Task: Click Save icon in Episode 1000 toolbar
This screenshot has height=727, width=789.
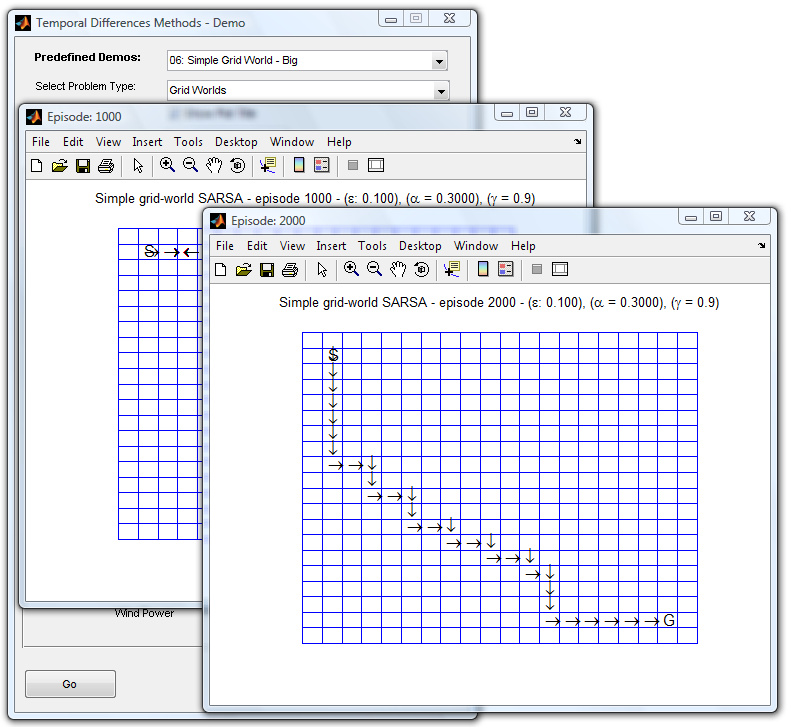Action: [x=83, y=166]
